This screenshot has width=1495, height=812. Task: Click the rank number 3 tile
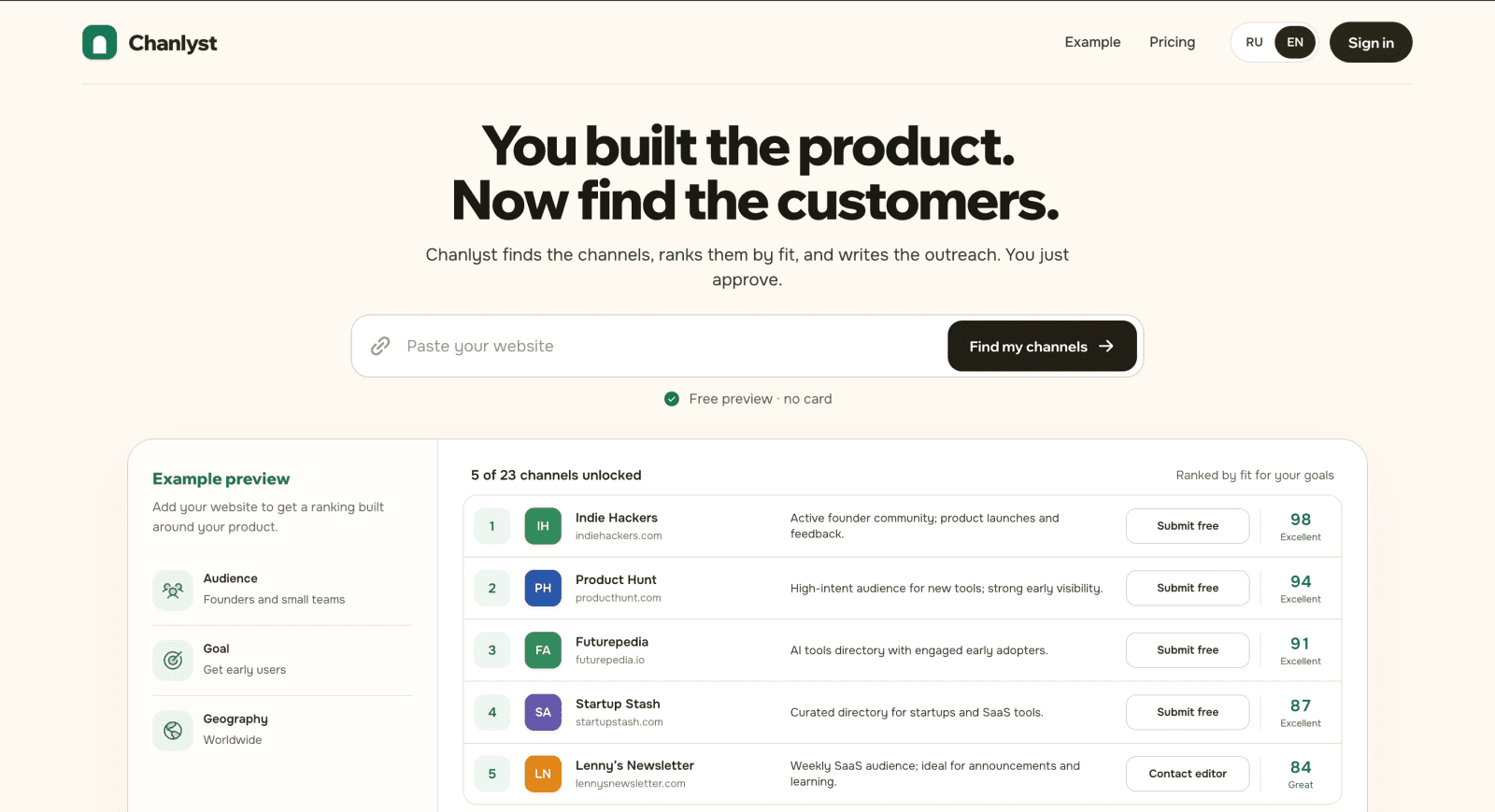point(492,650)
